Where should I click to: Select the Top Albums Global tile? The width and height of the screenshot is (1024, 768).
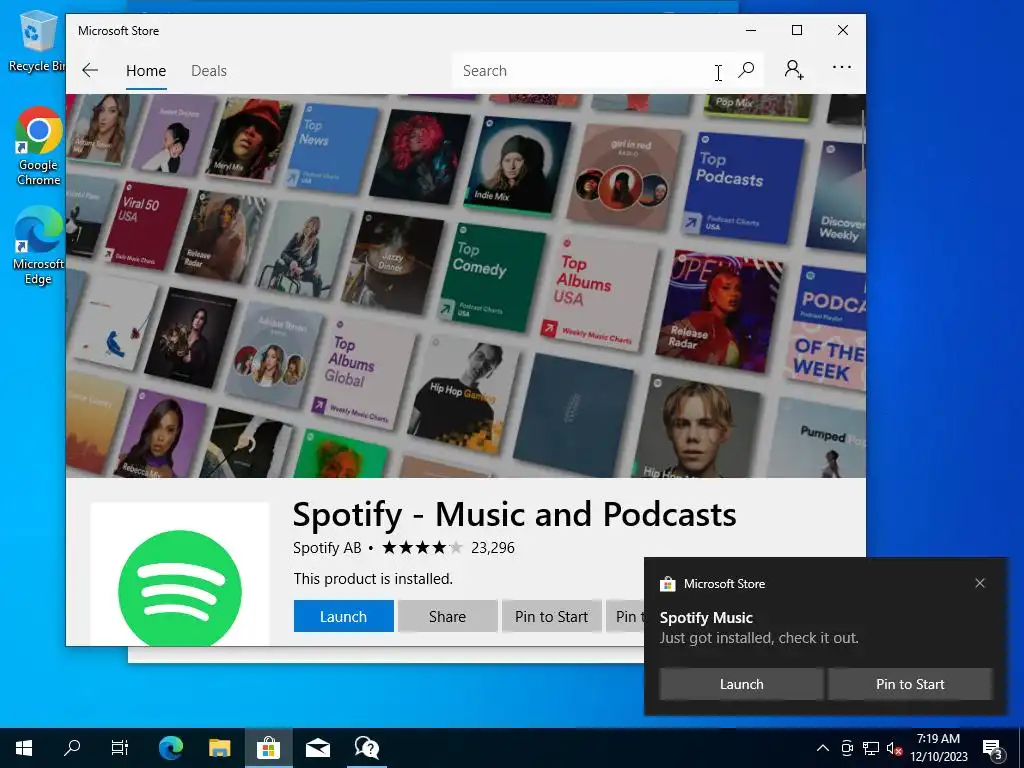(x=365, y=373)
